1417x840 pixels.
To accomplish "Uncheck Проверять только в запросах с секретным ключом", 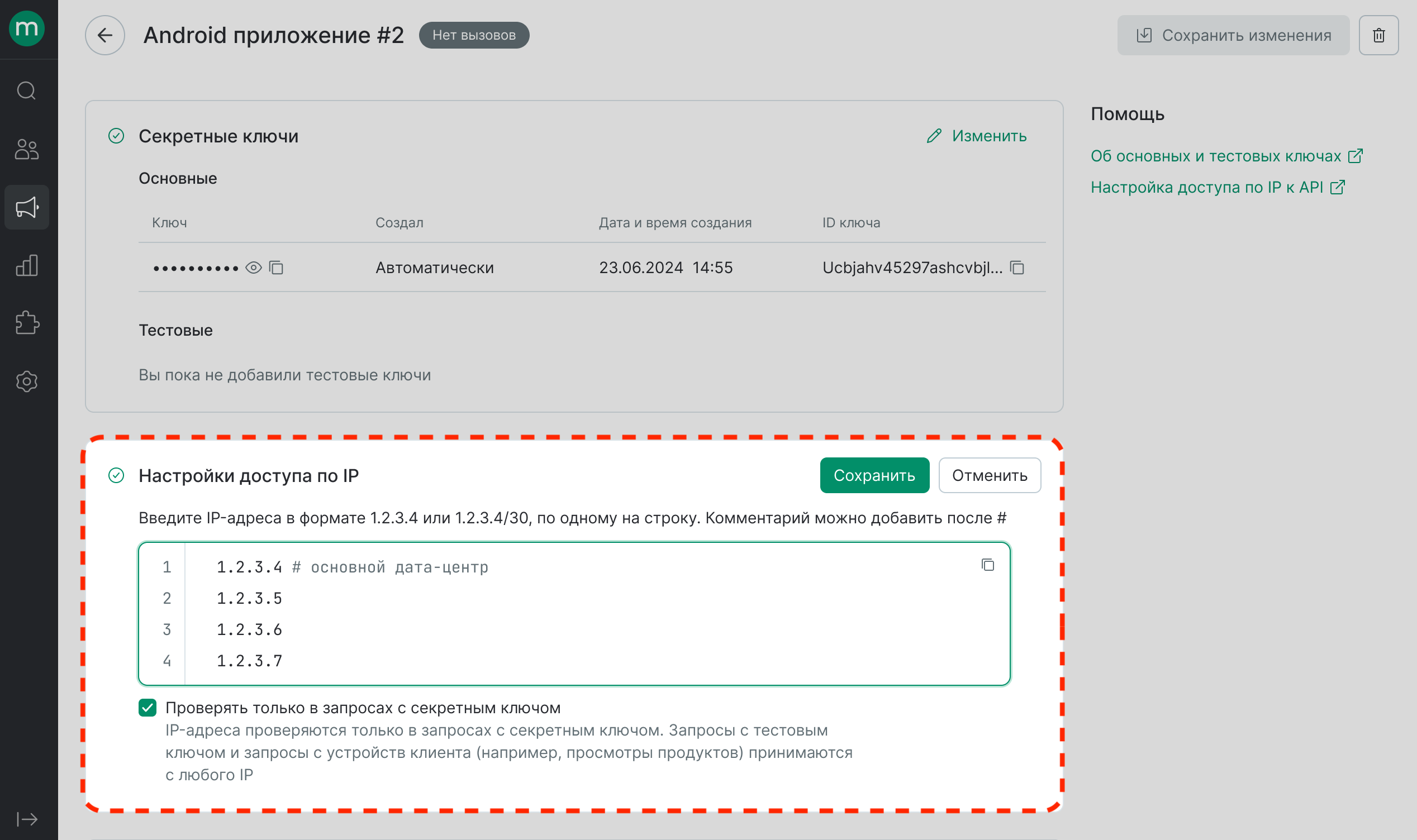I will 148,708.
